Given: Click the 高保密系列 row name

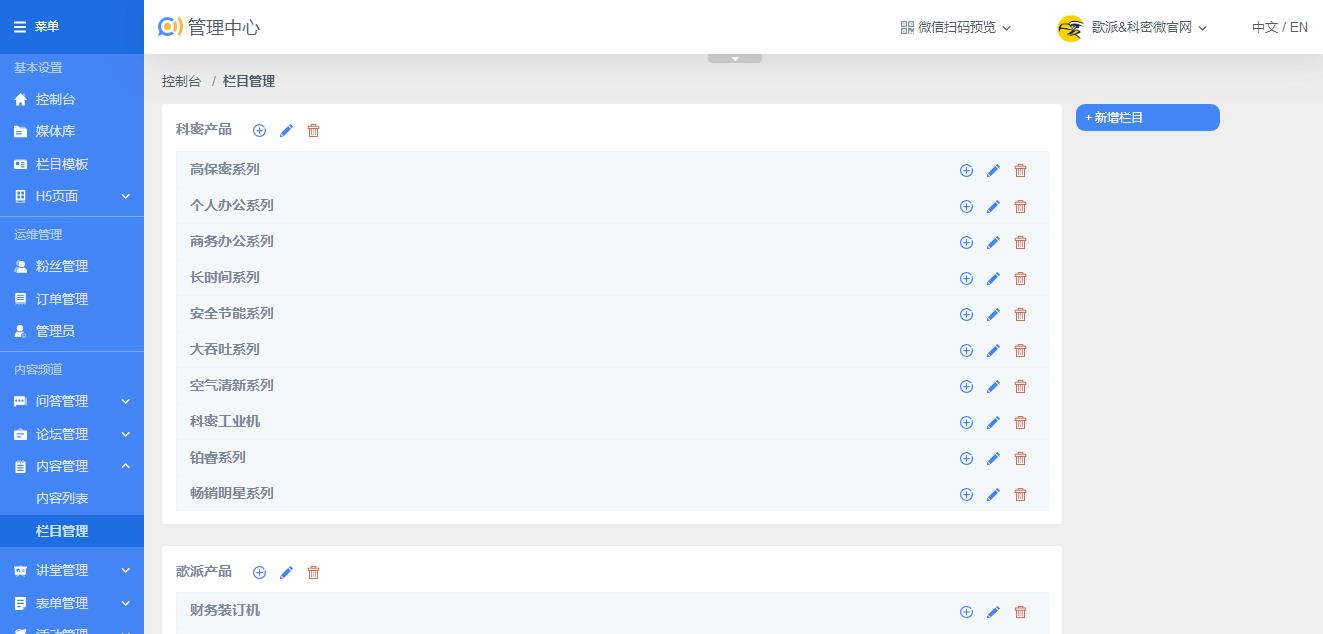Looking at the screenshot, I should (225, 170).
